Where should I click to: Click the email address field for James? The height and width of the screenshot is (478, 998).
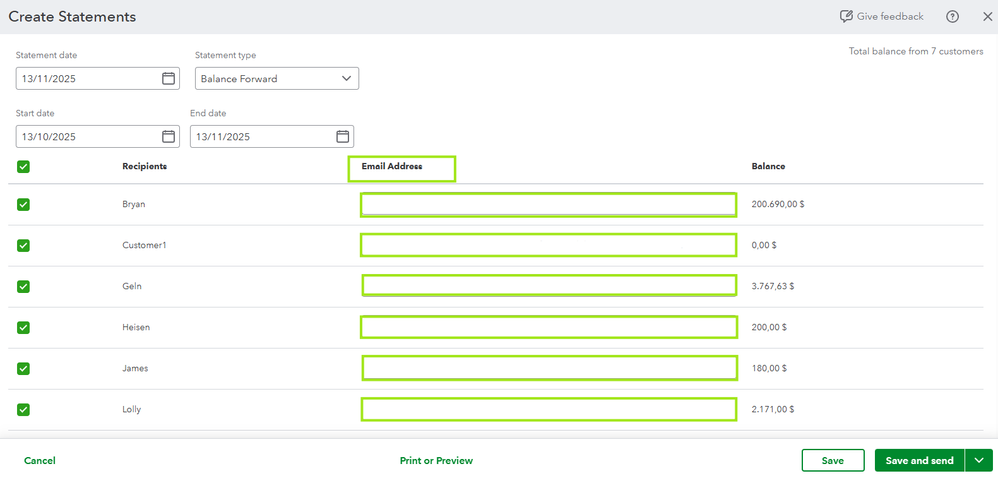(549, 368)
